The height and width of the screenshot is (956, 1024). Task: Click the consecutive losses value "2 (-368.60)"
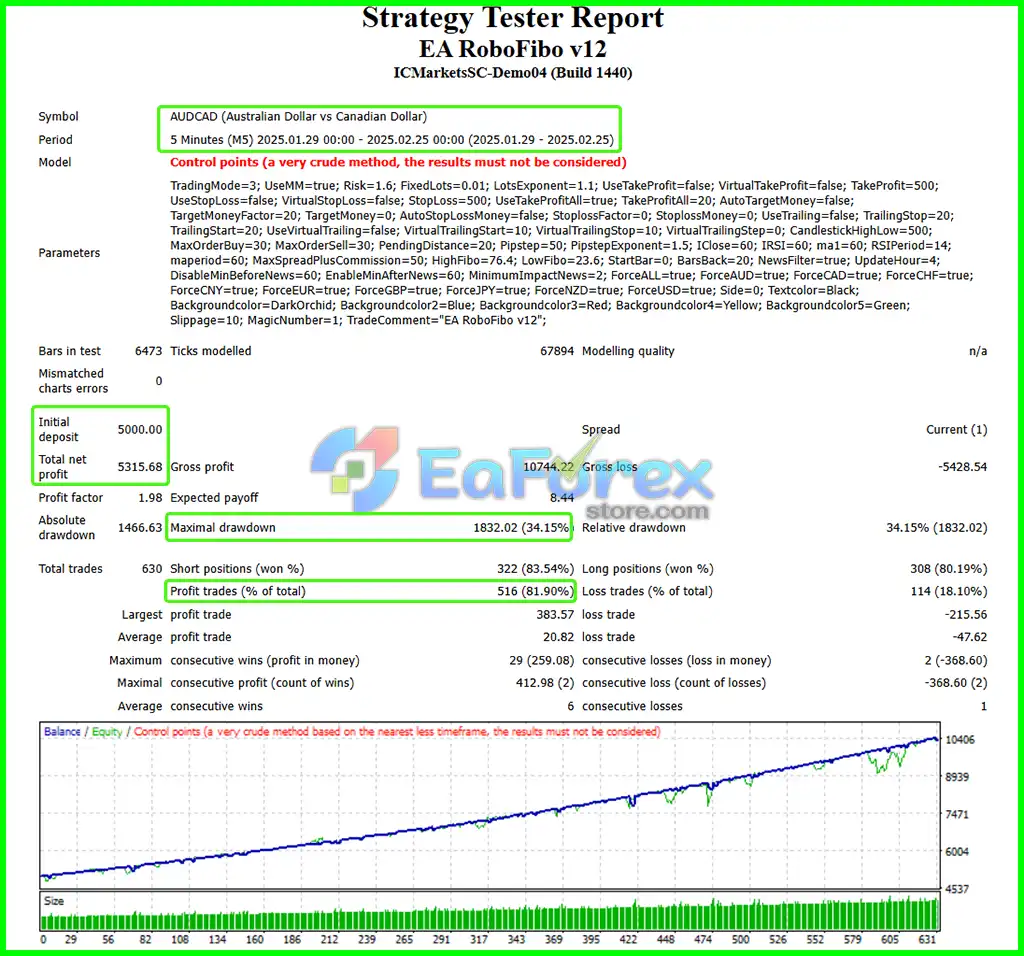(956, 660)
